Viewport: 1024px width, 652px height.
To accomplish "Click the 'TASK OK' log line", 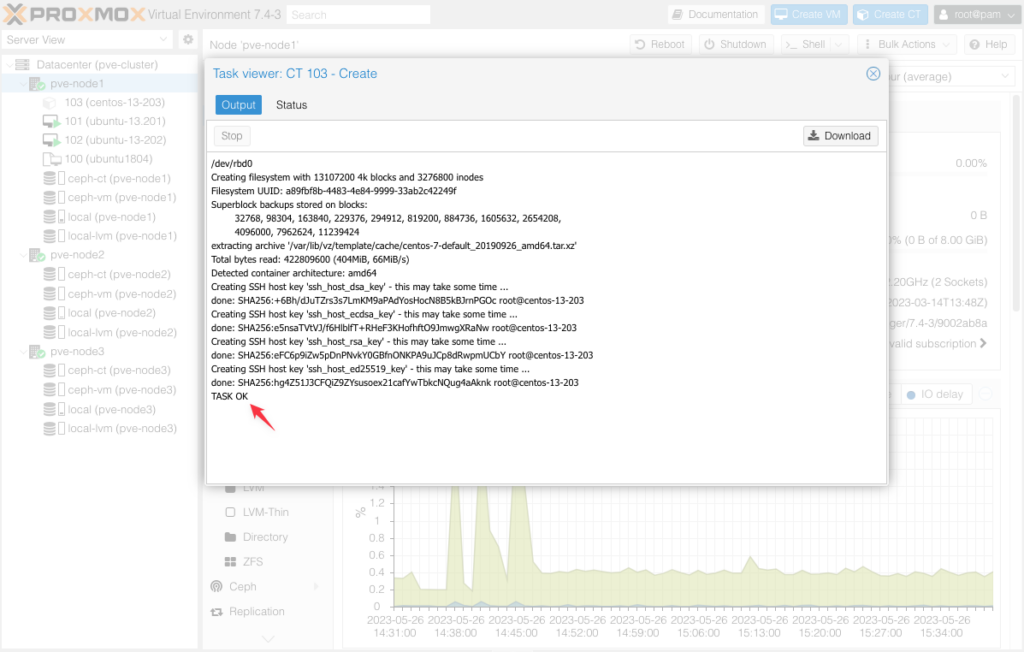I will click(229, 397).
